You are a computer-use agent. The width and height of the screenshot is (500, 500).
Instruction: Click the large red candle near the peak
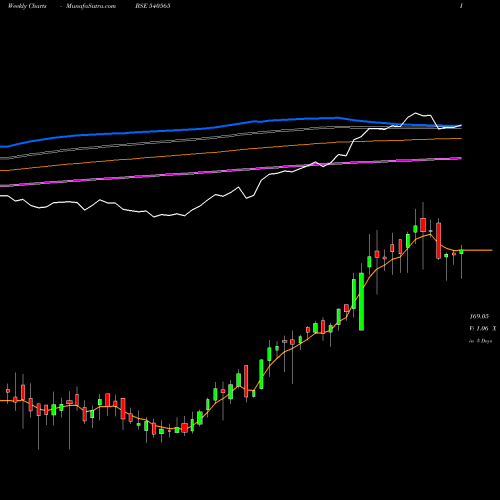pyautogui.click(x=438, y=241)
